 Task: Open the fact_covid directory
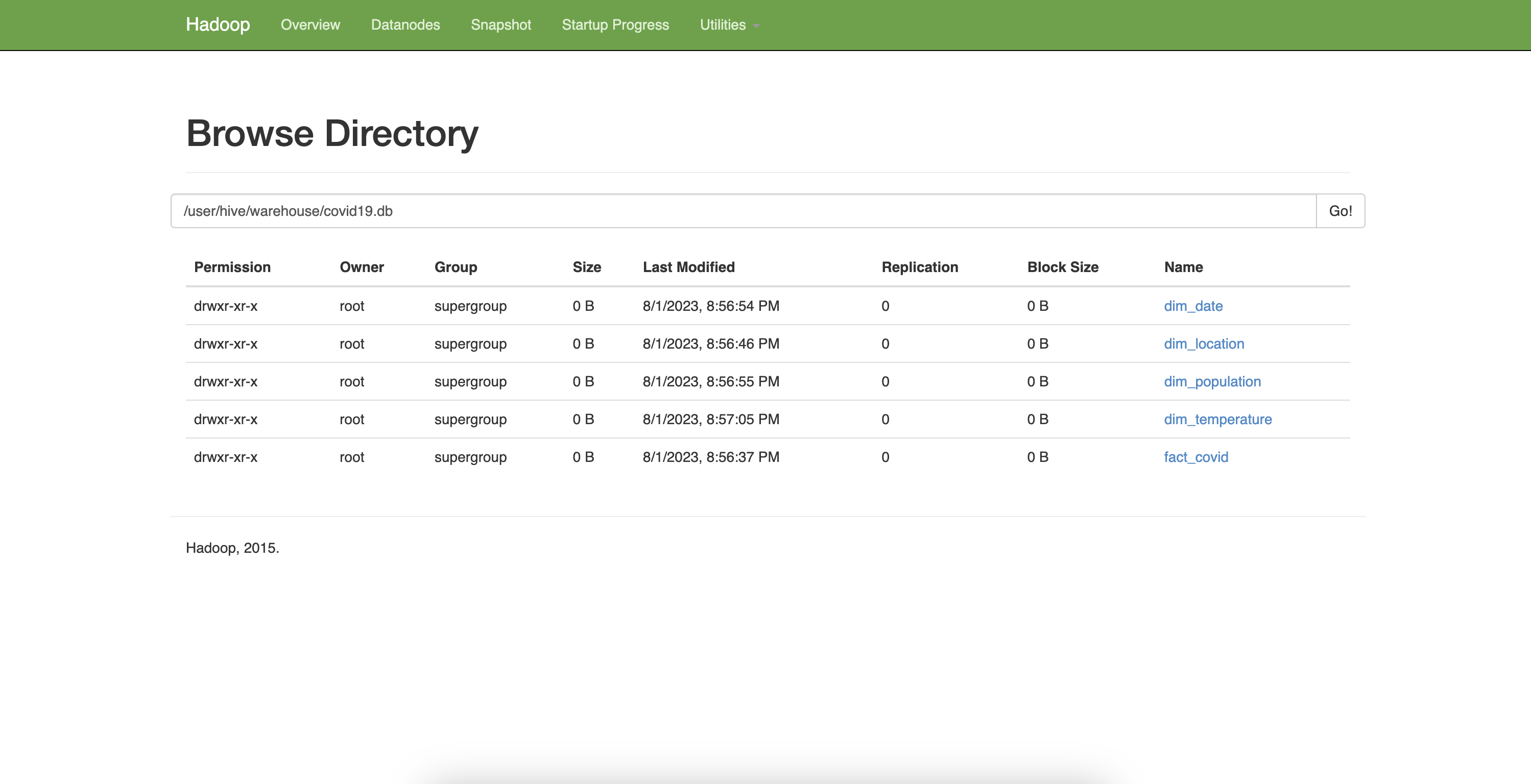1196,457
